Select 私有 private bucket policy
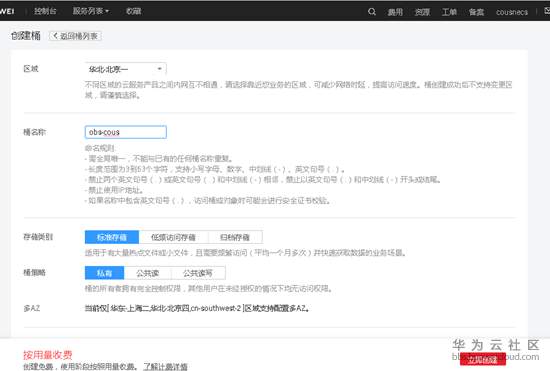 click(x=105, y=273)
